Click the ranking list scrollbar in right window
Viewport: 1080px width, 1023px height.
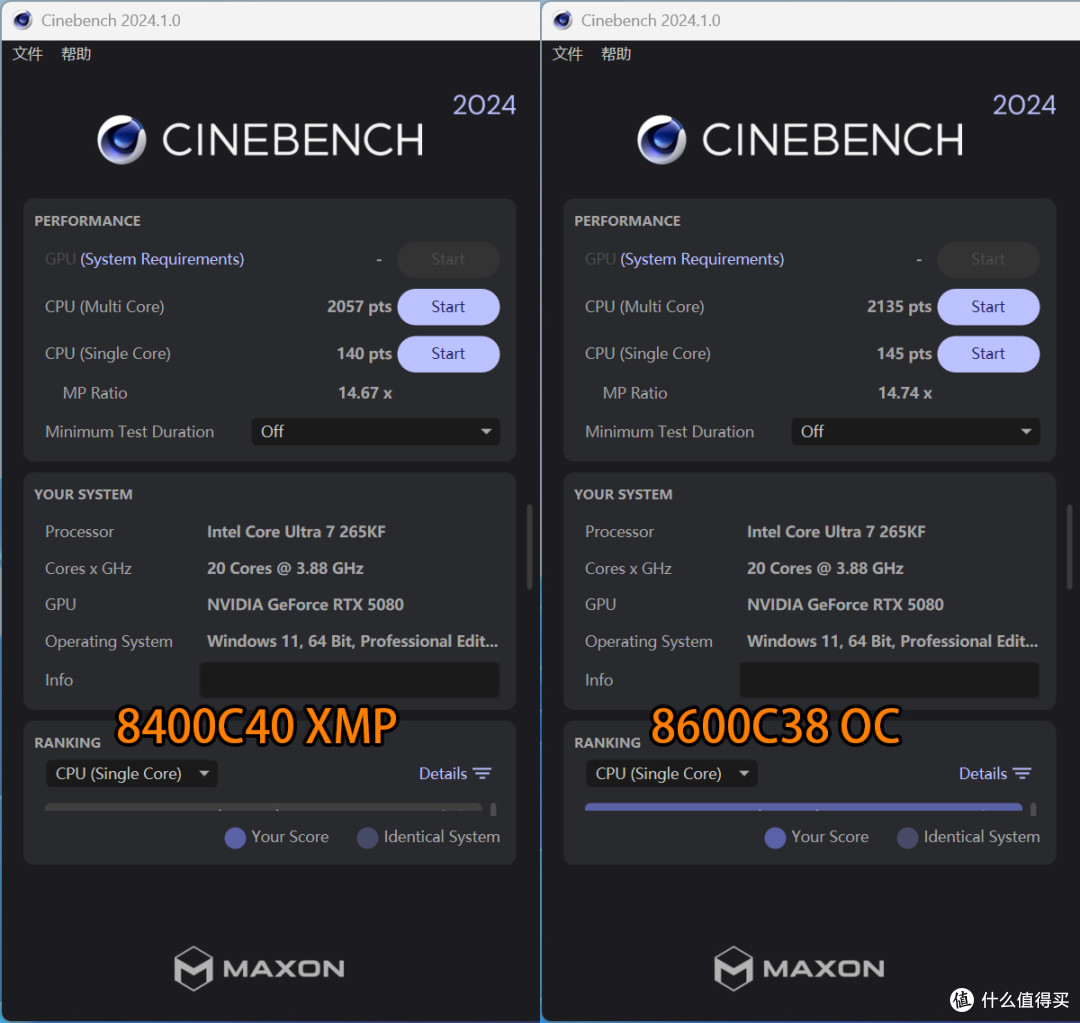1033,809
